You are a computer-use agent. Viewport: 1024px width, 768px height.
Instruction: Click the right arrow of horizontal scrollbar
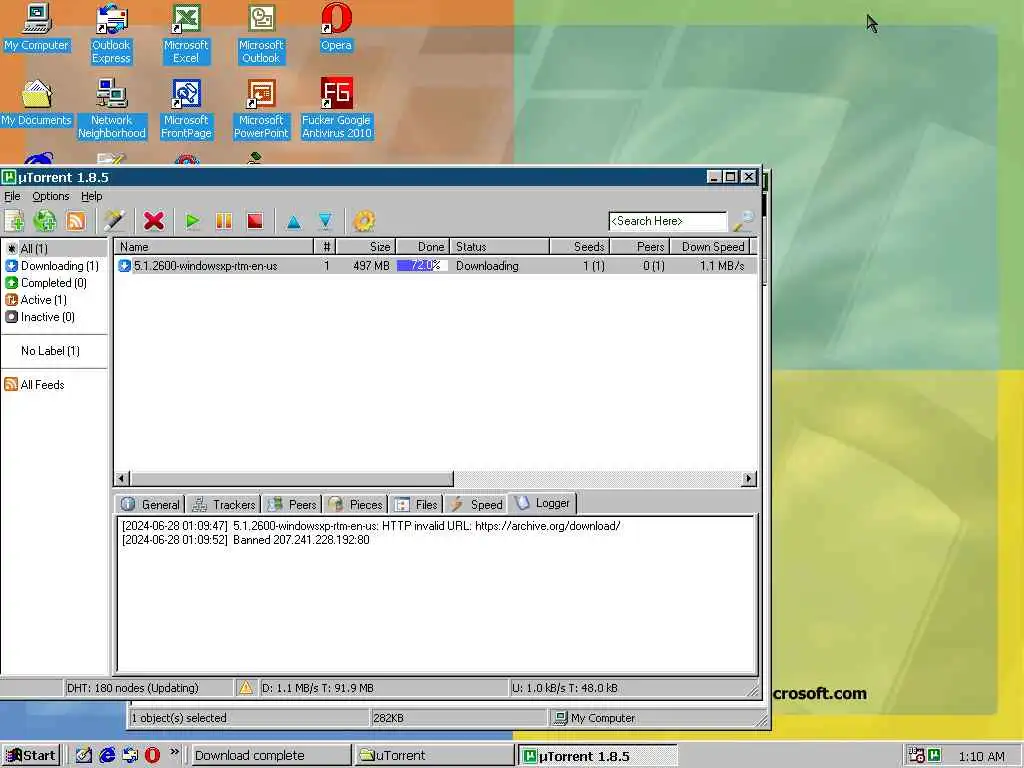(749, 479)
